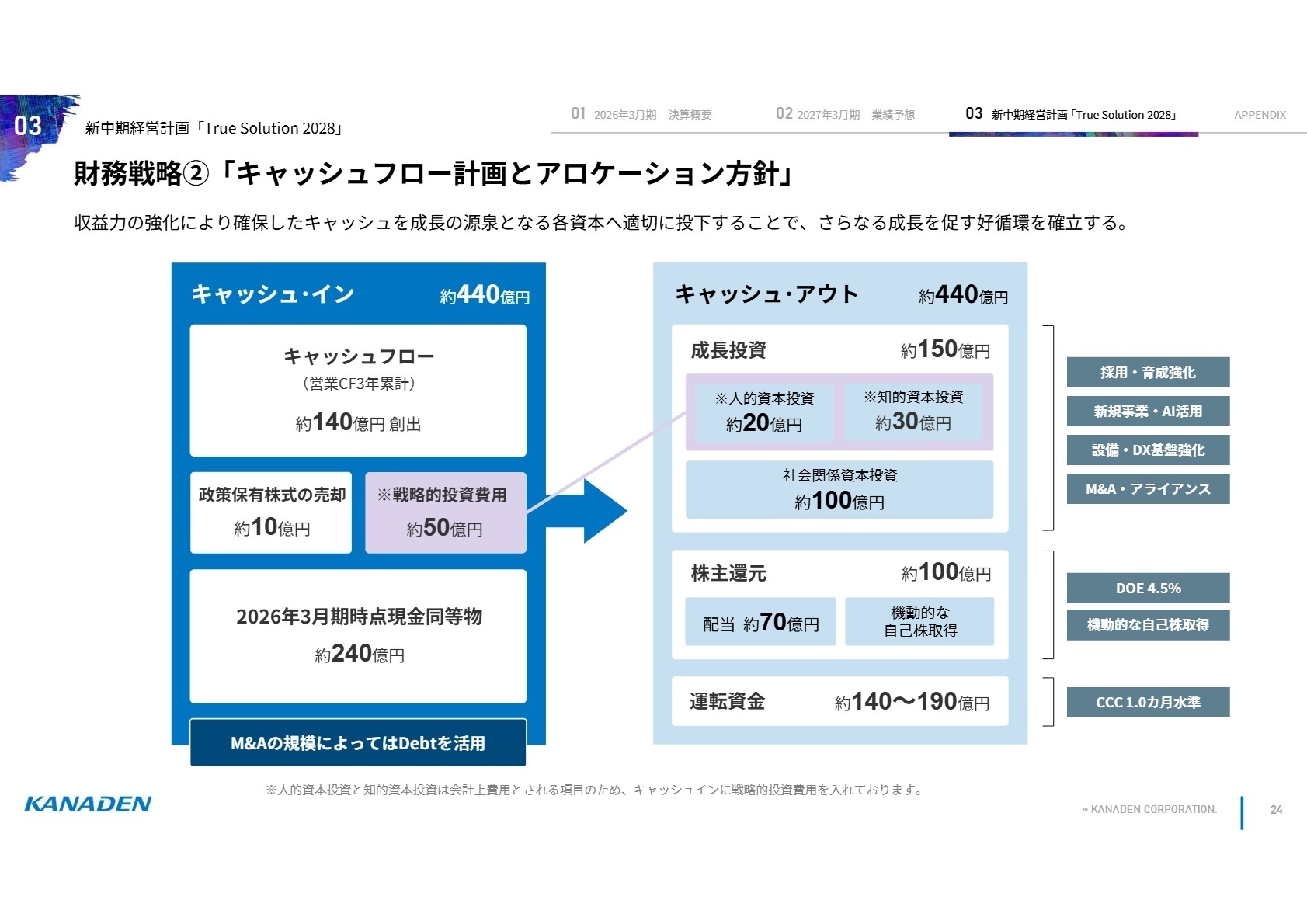
Task: Click the 運転資金 label
Action: [x=728, y=701]
